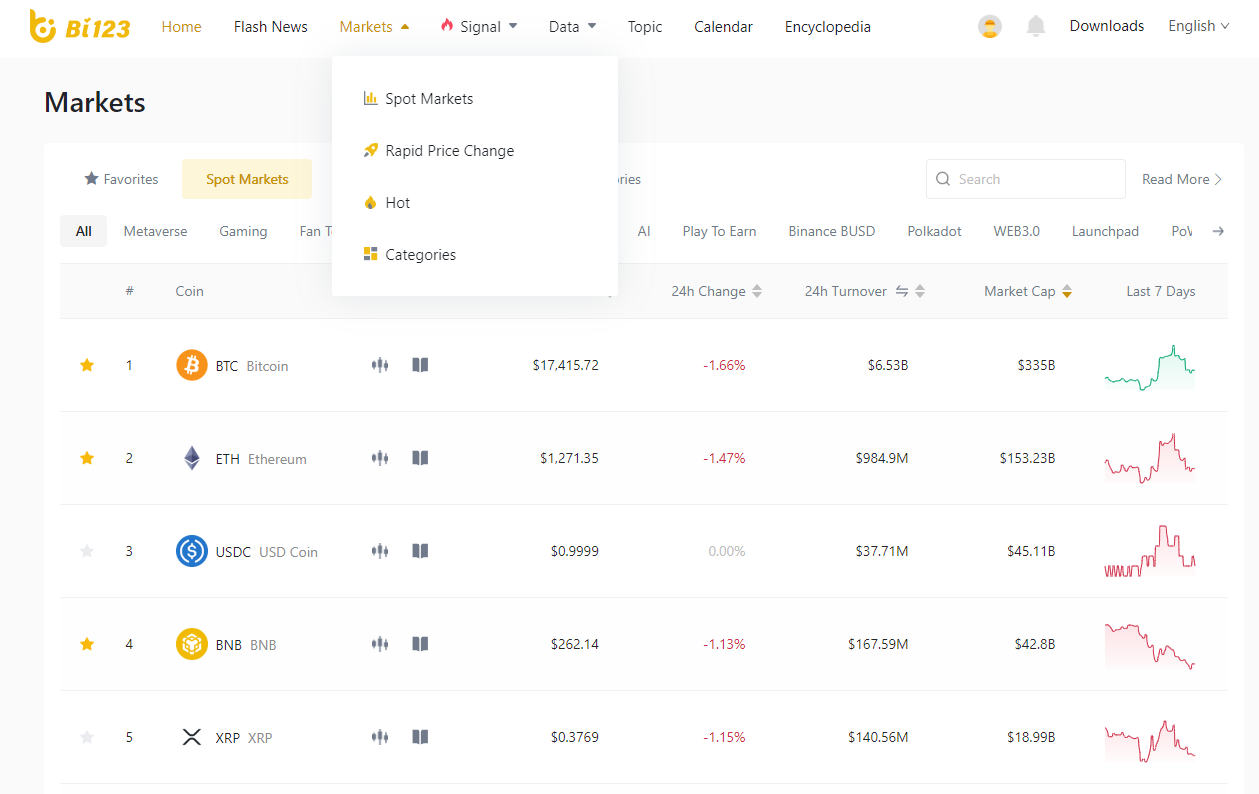The height and width of the screenshot is (794, 1259).
Task: Open the Downloads page
Action: (x=1107, y=26)
